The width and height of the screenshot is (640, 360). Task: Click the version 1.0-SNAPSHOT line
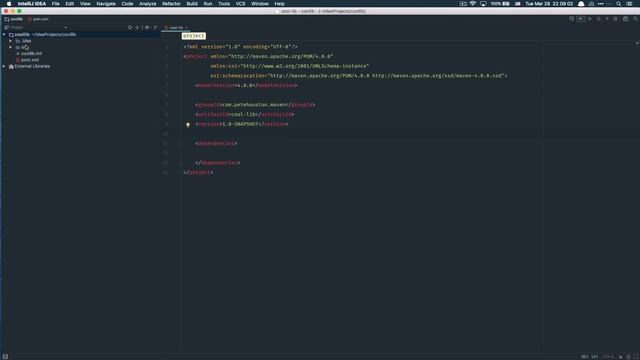[x=242, y=124]
